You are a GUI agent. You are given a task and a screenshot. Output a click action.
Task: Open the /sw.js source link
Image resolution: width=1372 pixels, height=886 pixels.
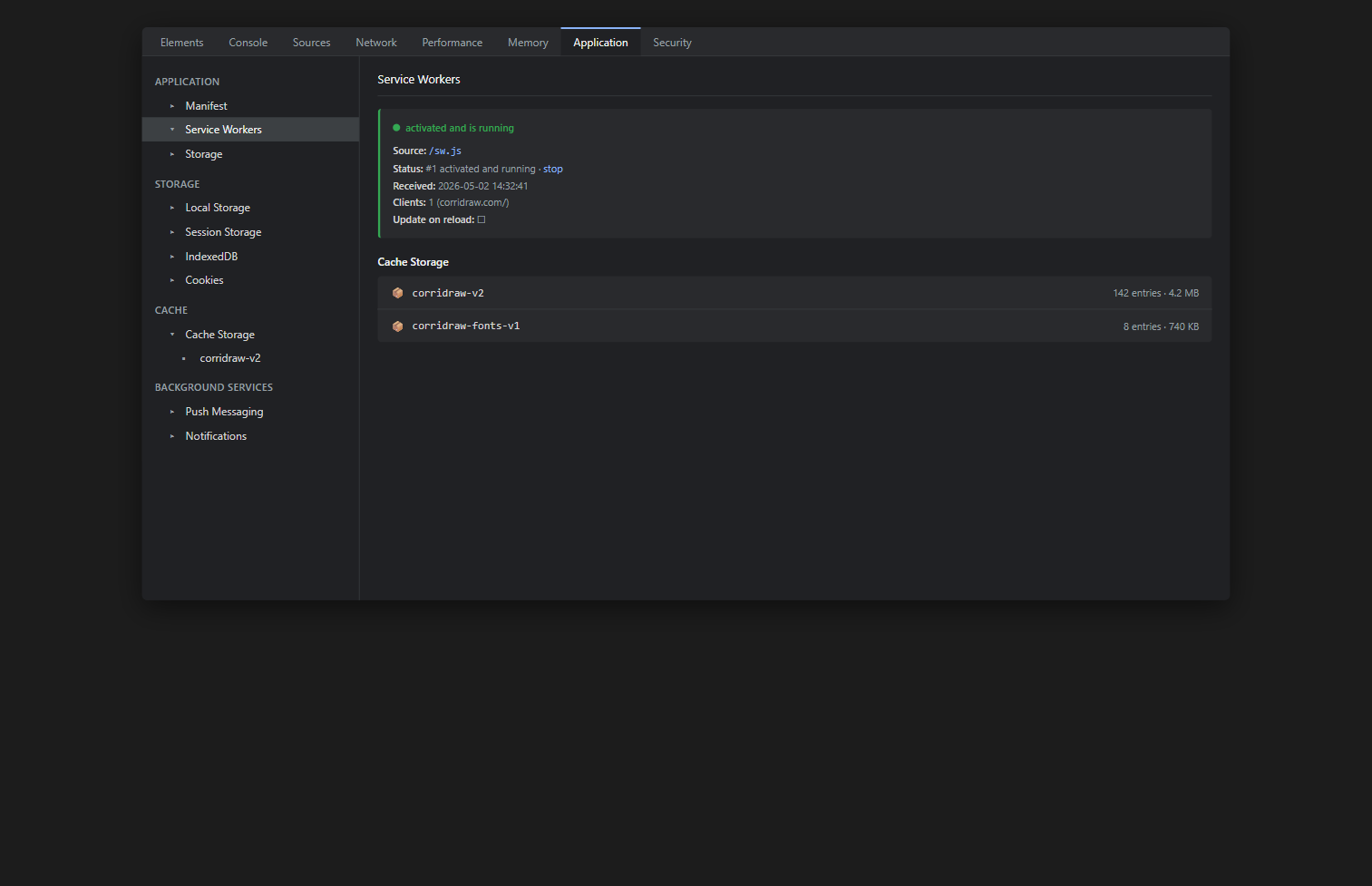pyautogui.click(x=445, y=151)
